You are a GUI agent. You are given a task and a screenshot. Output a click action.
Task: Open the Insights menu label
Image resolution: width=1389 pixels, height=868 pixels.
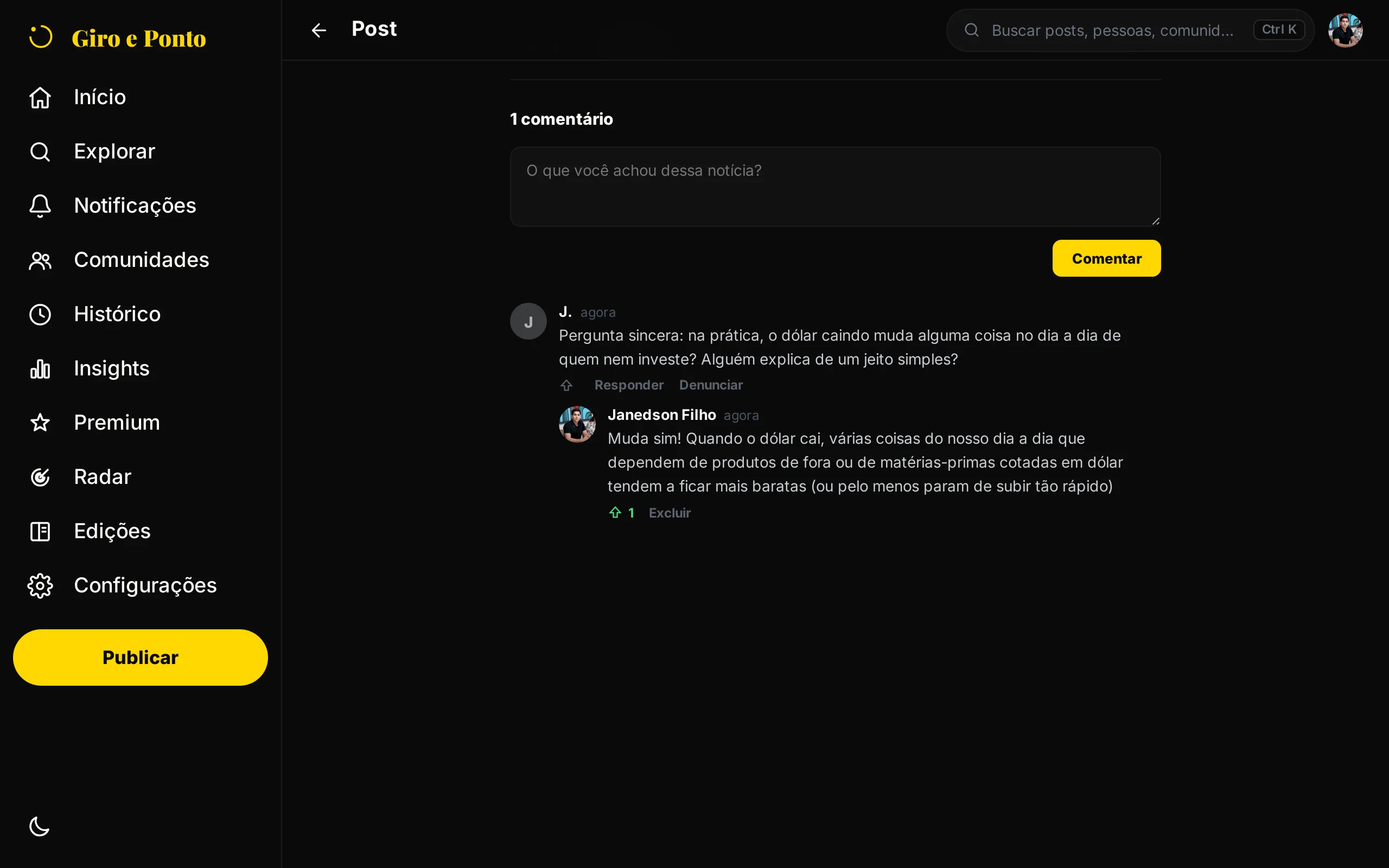111,368
